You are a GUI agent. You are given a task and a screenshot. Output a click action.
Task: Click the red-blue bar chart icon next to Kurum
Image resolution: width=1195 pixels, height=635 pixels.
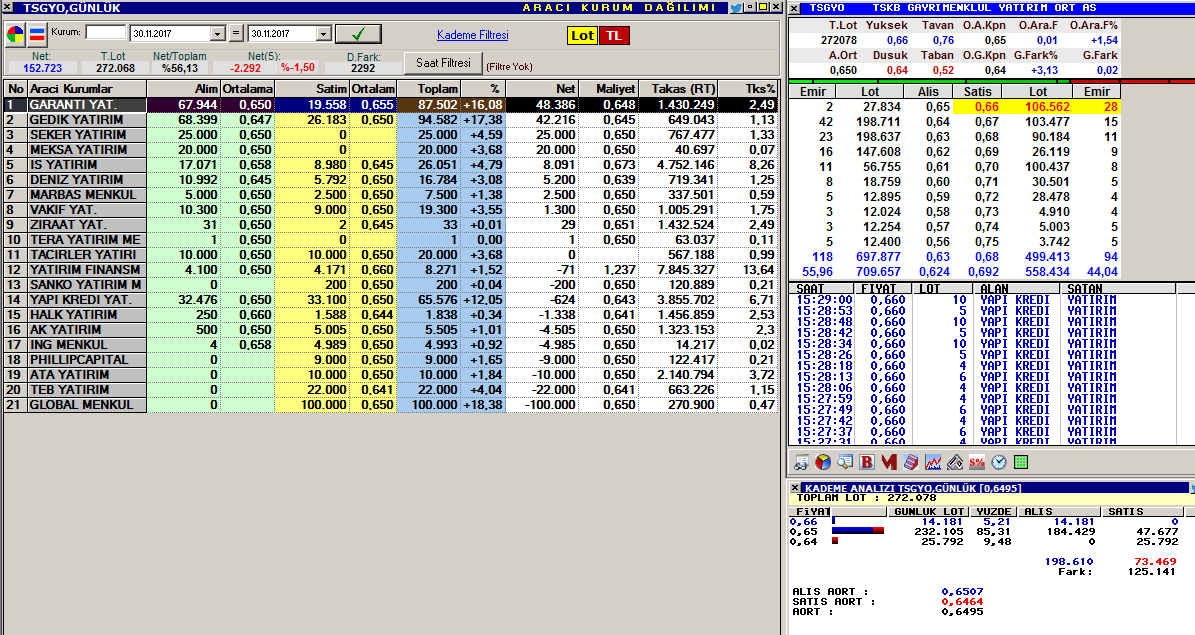click(x=37, y=34)
